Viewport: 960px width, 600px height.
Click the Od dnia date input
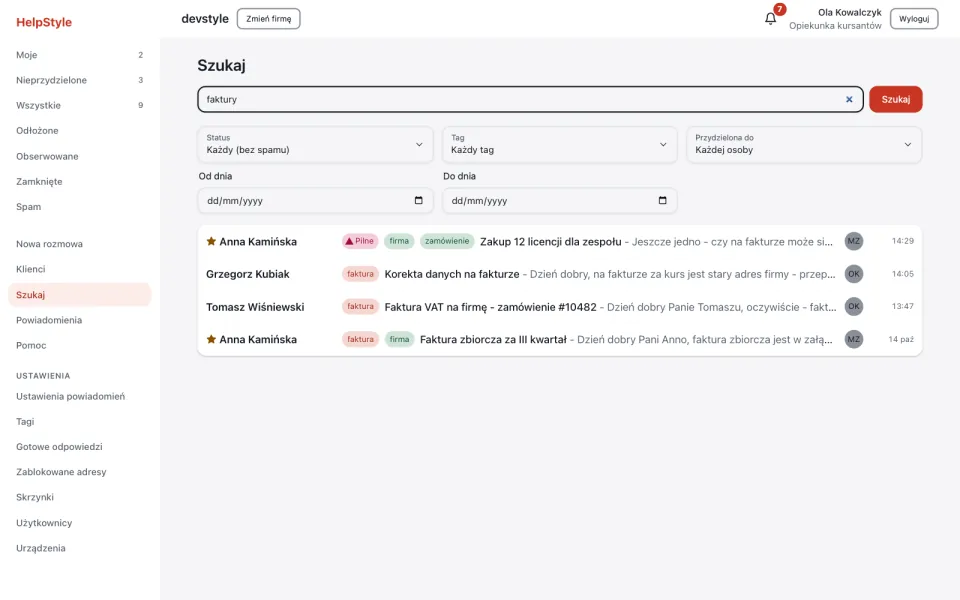tap(315, 200)
